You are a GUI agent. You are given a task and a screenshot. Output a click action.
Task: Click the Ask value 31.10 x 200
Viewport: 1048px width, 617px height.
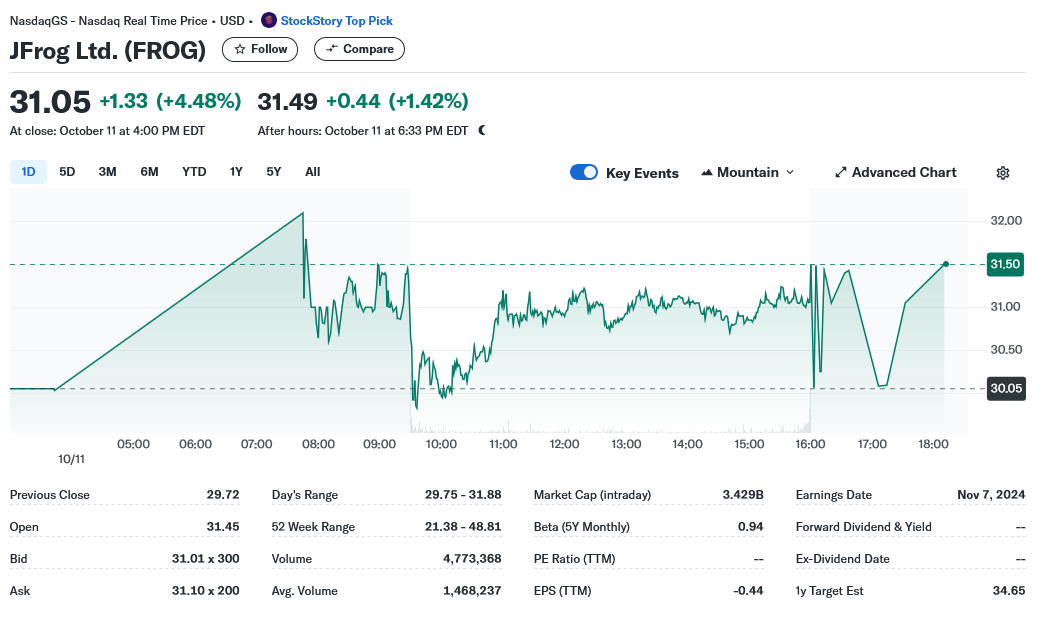tap(205, 590)
